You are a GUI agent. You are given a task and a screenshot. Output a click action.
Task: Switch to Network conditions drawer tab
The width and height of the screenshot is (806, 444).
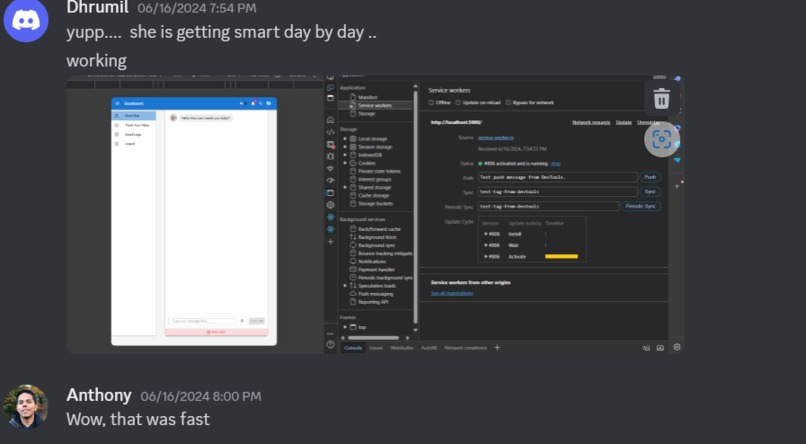465,348
